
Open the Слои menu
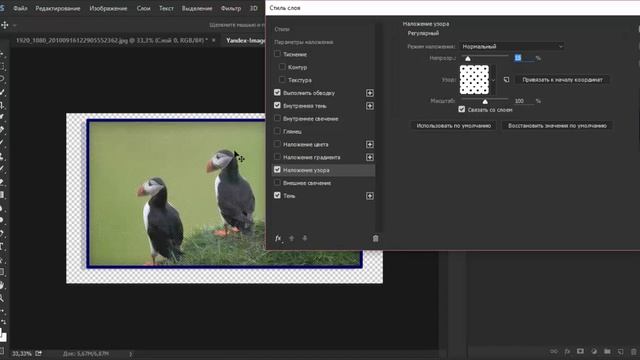143,8
